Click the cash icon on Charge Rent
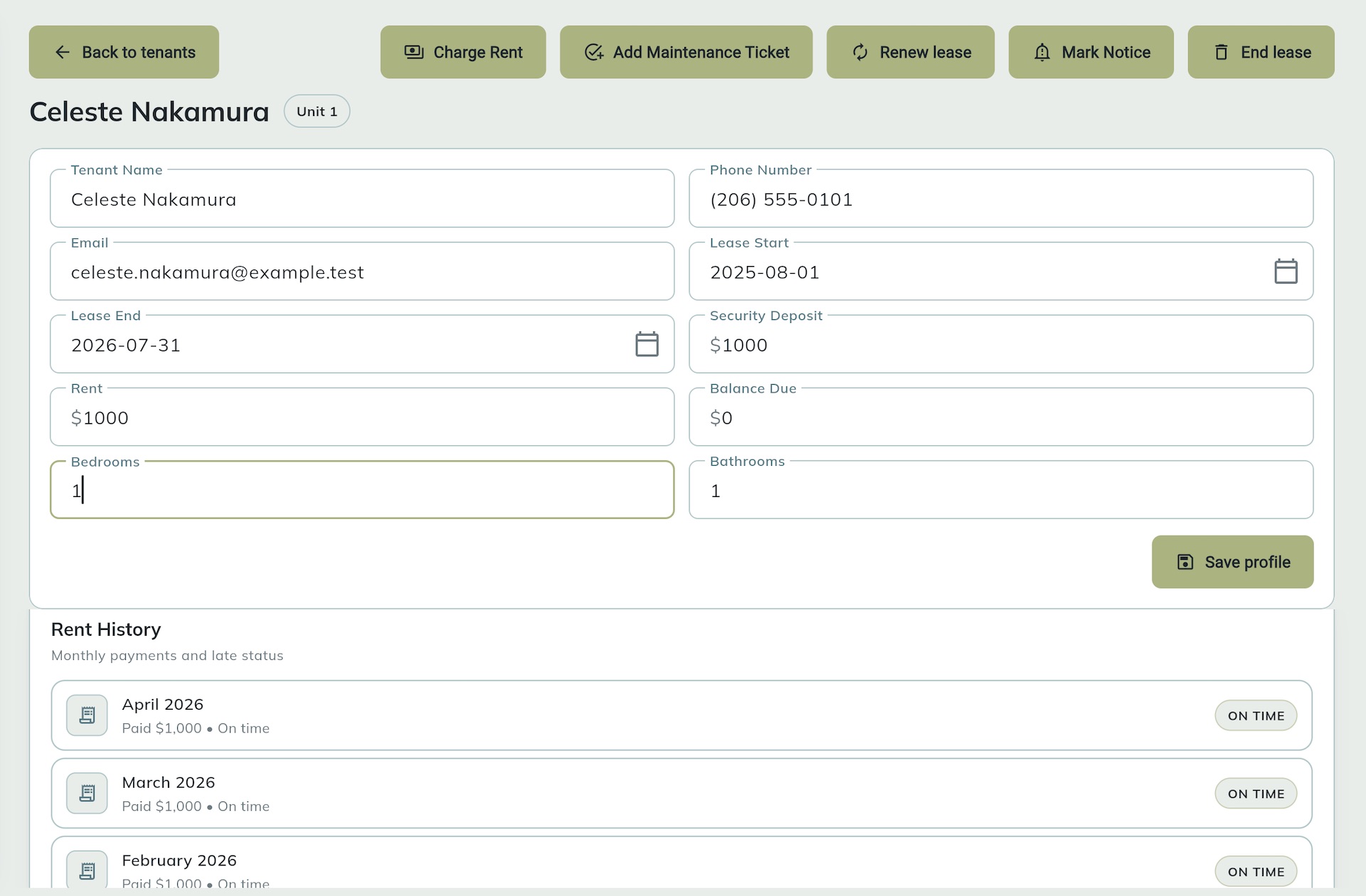This screenshot has width=1366, height=896. 414,52
